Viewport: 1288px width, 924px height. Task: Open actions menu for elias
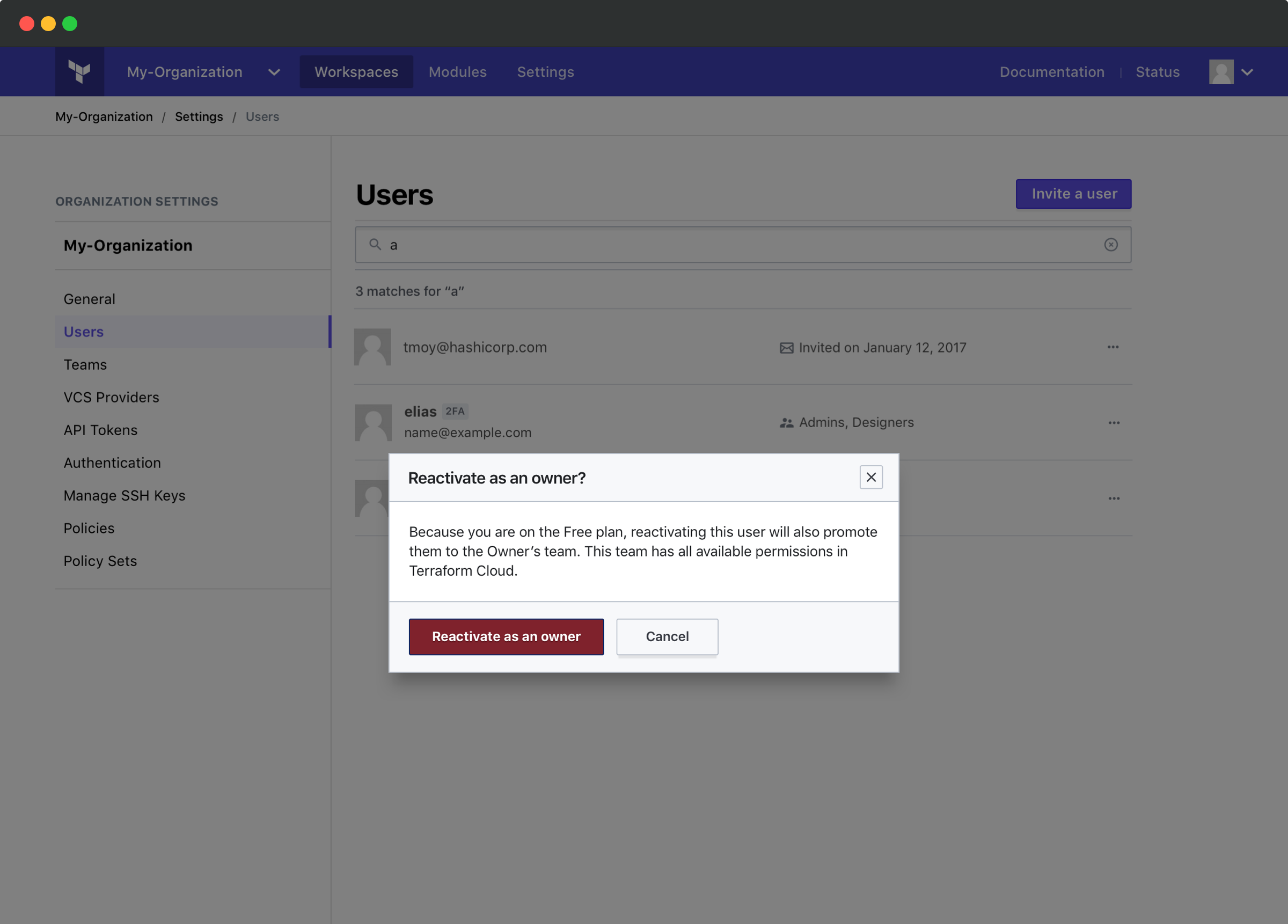coord(1114,423)
